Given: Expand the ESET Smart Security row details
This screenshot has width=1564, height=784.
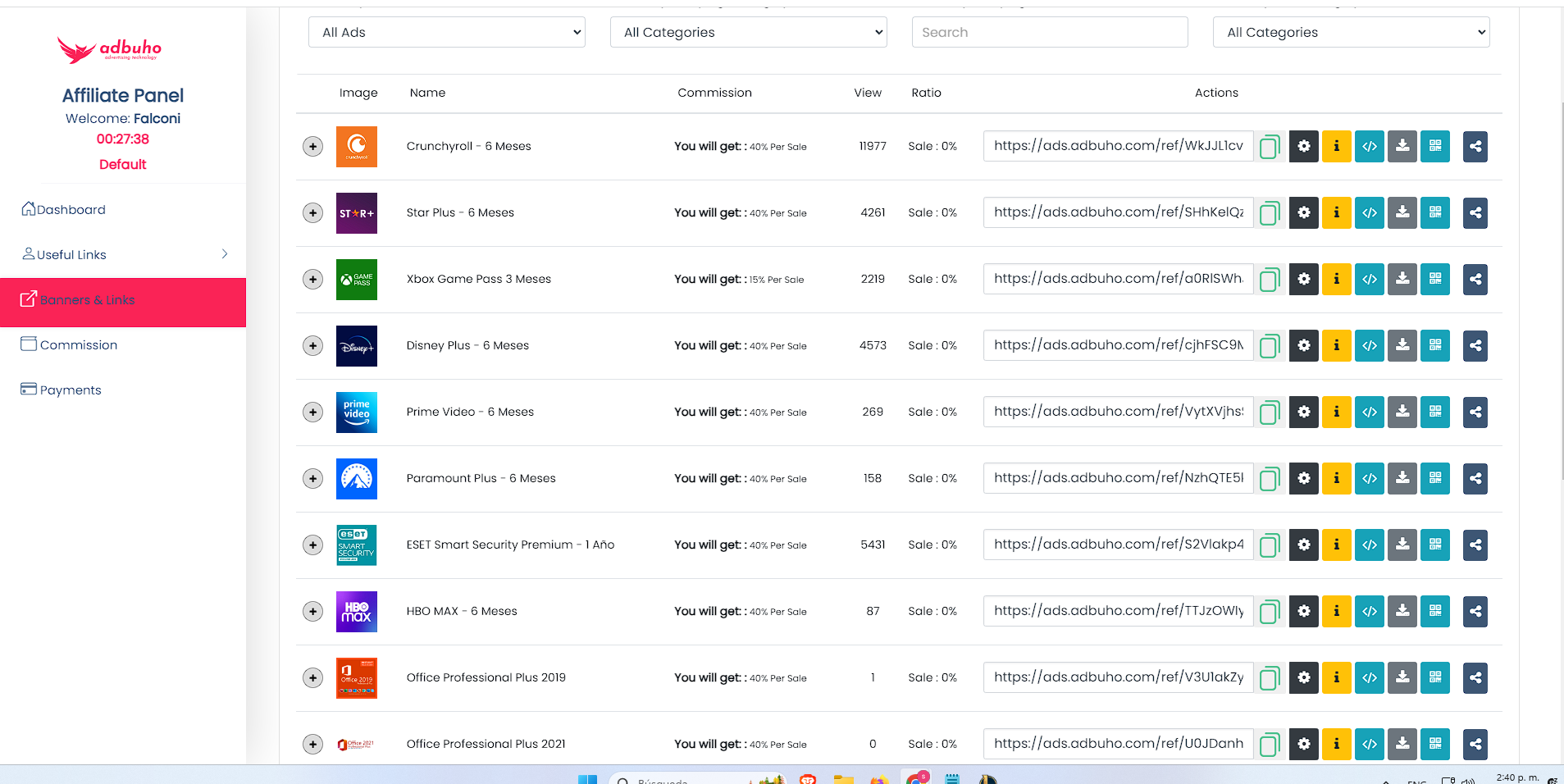Looking at the screenshot, I should 312,545.
